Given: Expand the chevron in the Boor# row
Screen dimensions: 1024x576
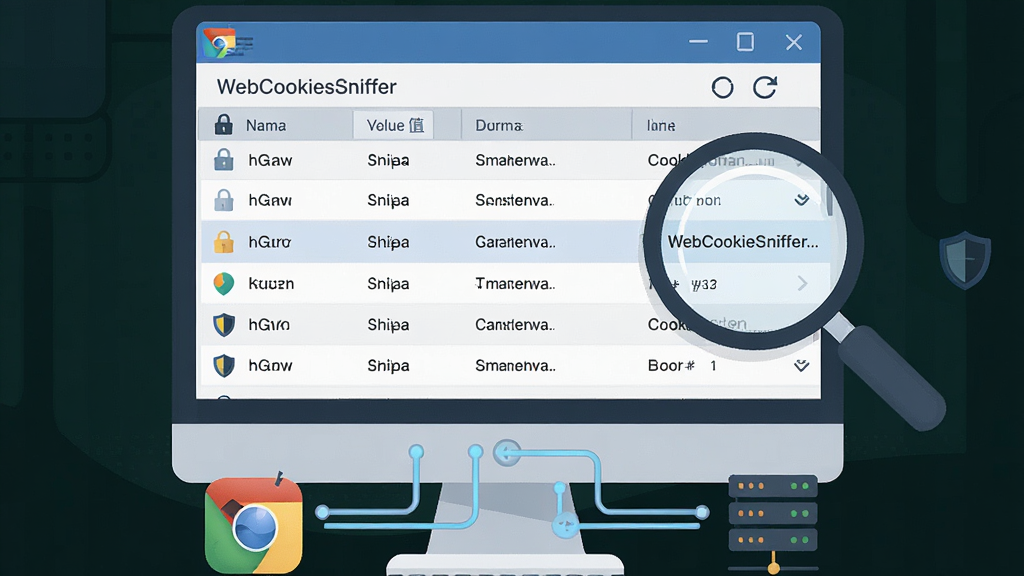Looking at the screenshot, I should [801, 366].
